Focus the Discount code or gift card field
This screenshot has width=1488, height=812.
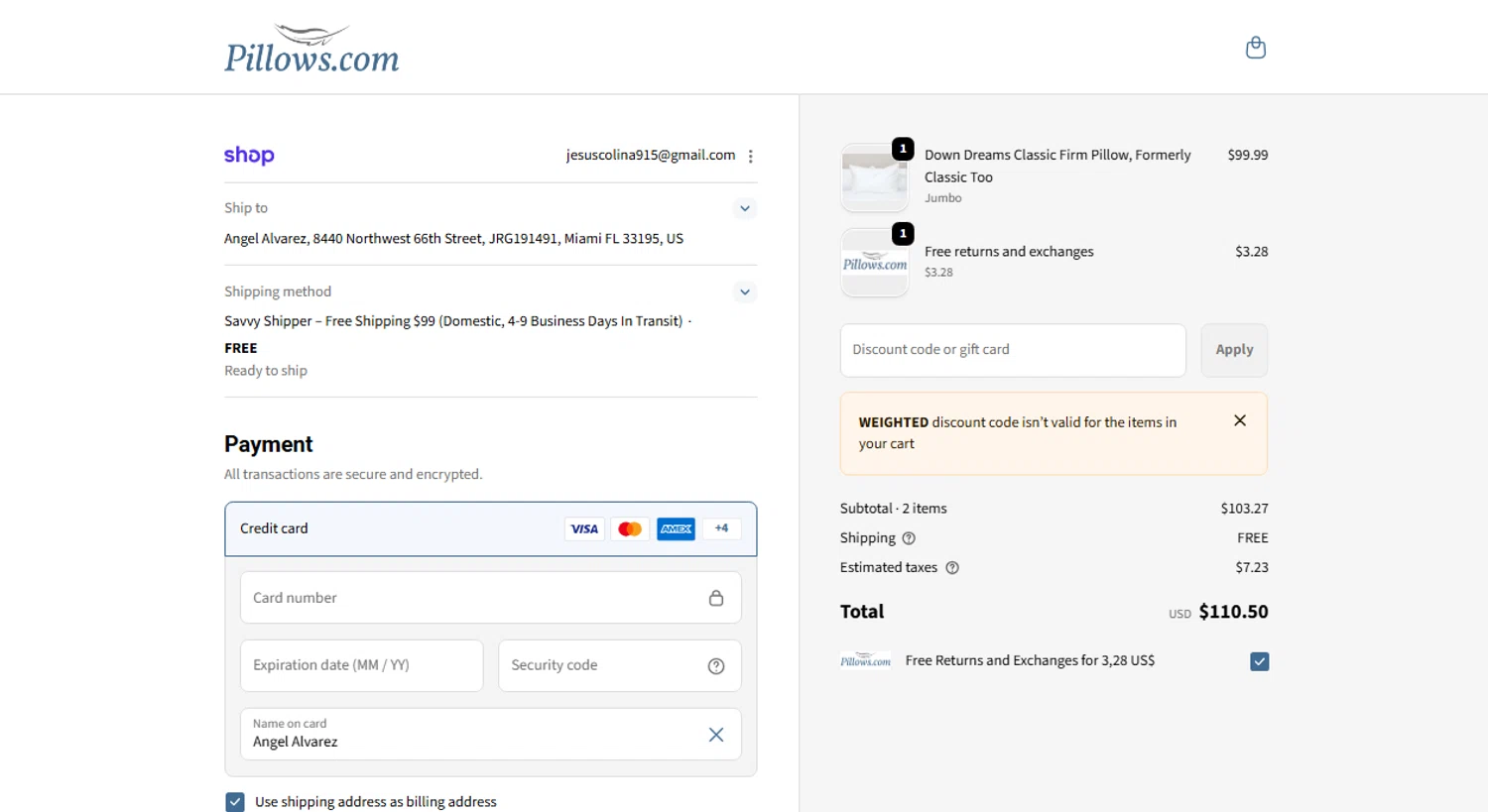1013,350
